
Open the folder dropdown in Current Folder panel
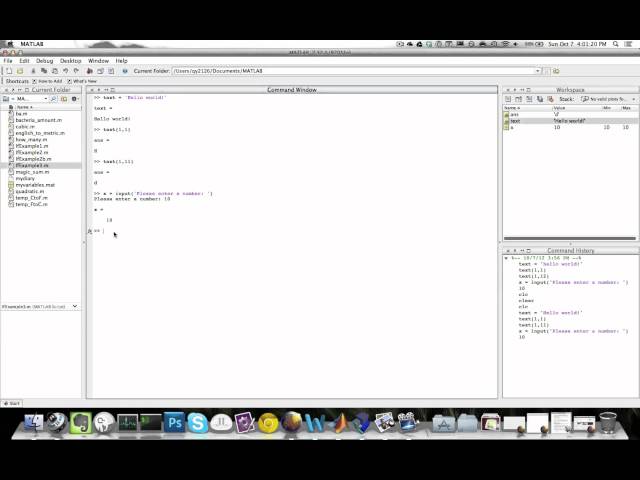(x=45, y=99)
